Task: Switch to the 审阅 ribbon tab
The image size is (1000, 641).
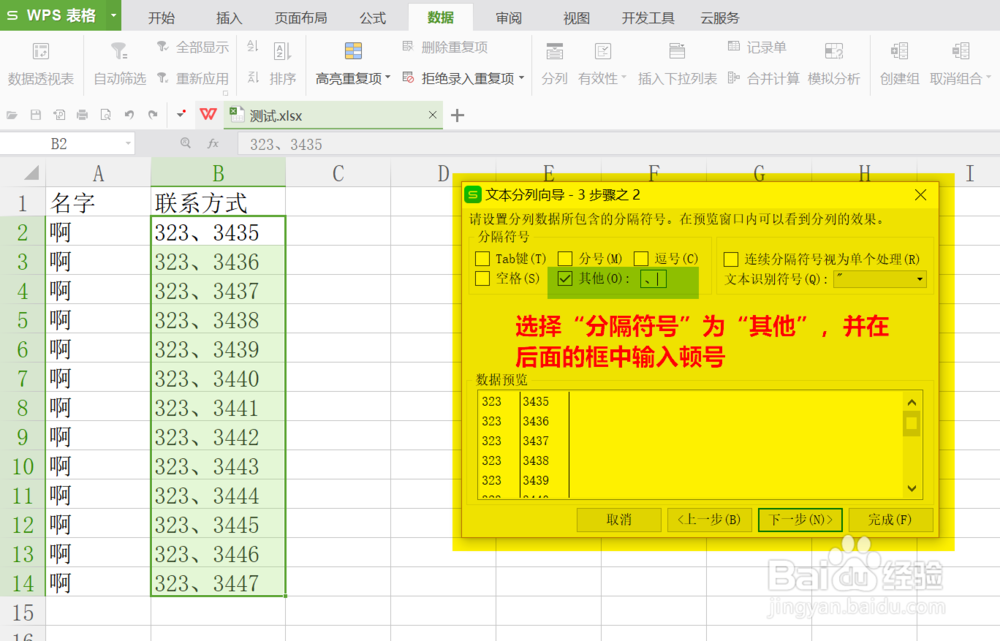Action: 507,17
